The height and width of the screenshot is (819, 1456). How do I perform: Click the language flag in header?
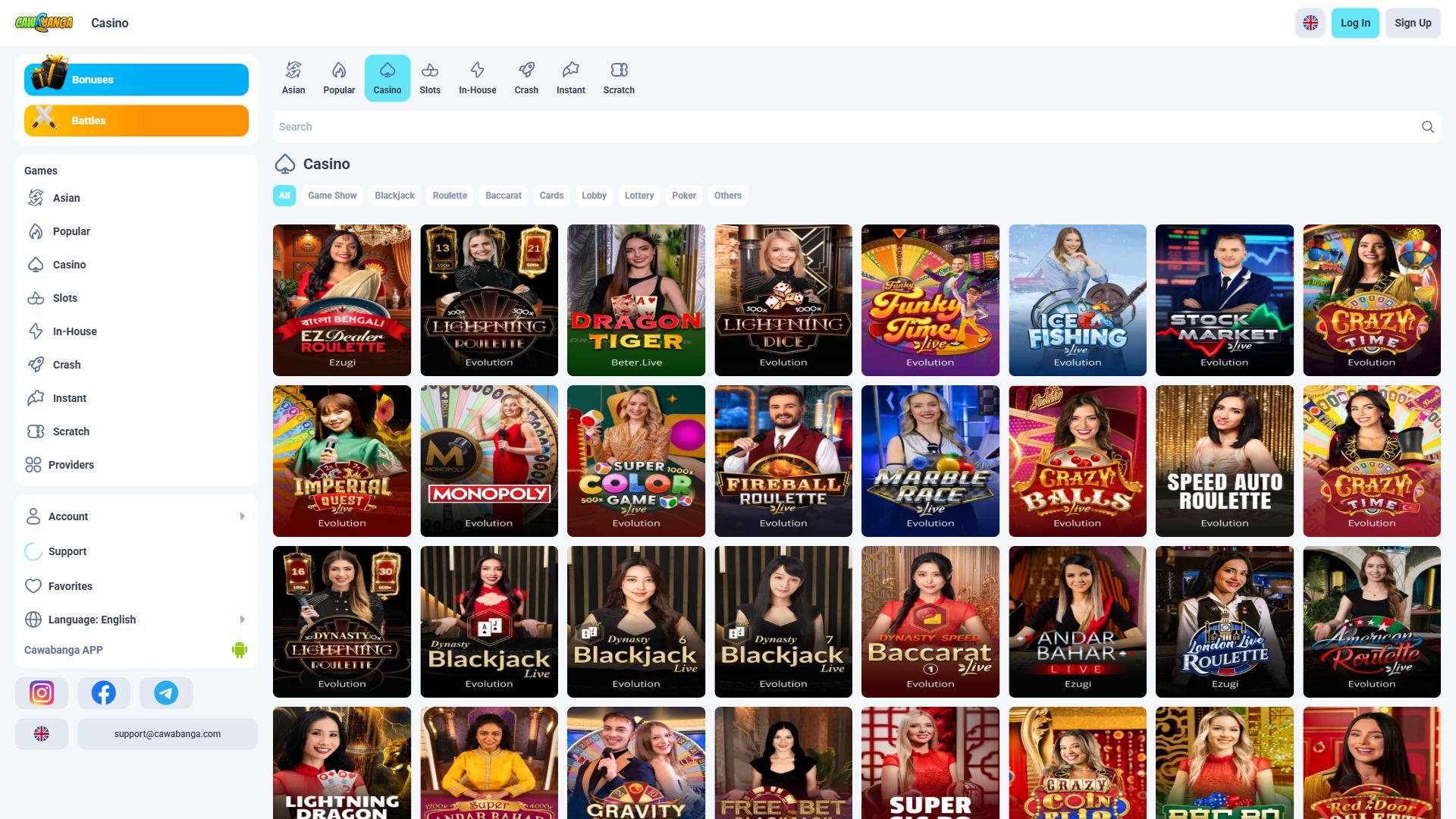click(x=1310, y=23)
